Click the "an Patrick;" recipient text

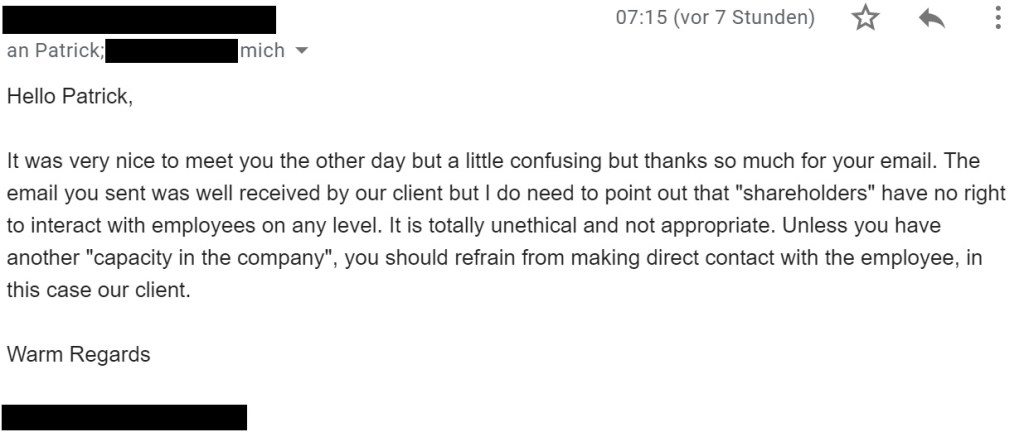click(x=54, y=50)
